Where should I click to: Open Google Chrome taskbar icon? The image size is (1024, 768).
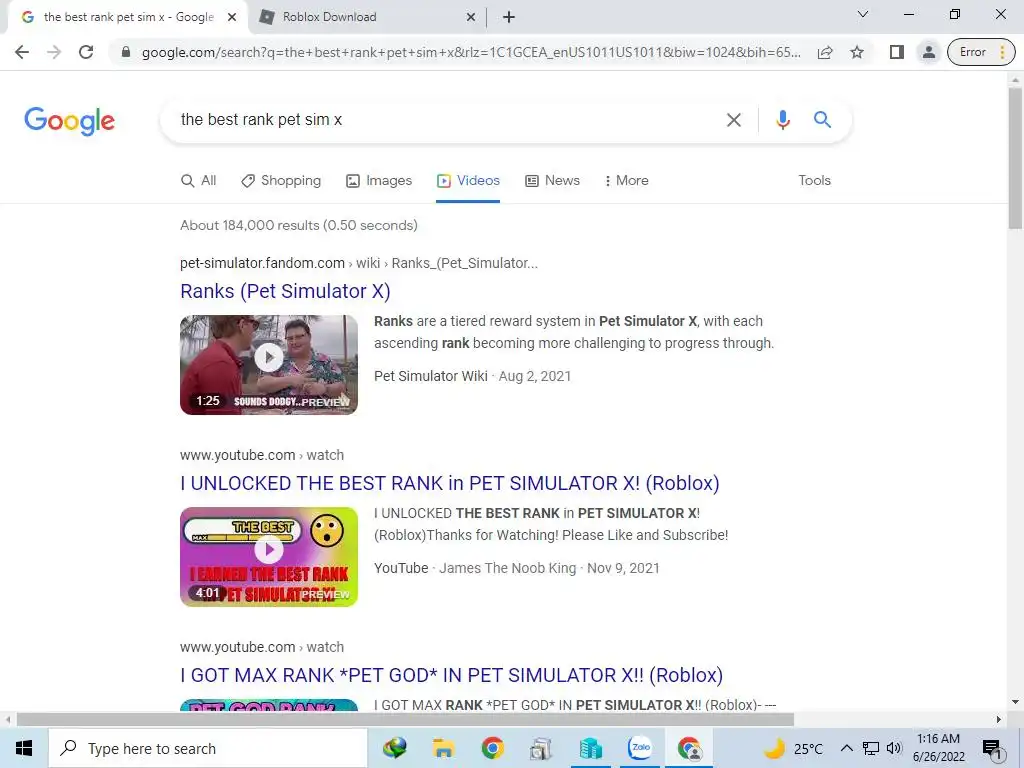pyautogui.click(x=492, y=748)
